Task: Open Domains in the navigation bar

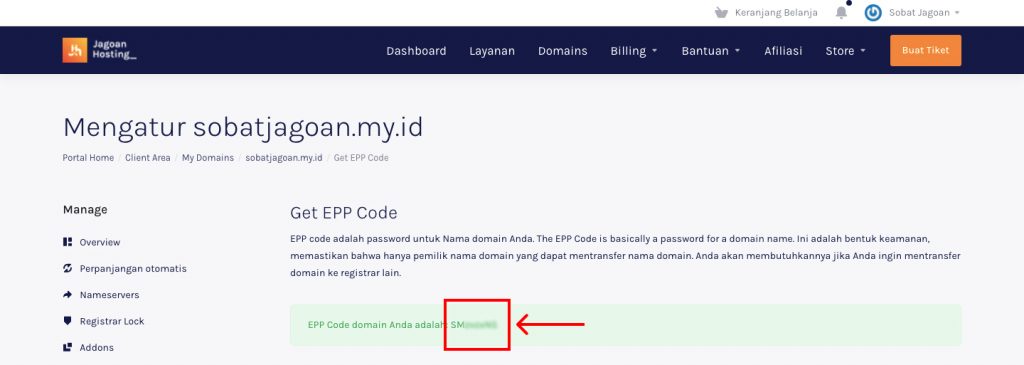Action: 562,51
